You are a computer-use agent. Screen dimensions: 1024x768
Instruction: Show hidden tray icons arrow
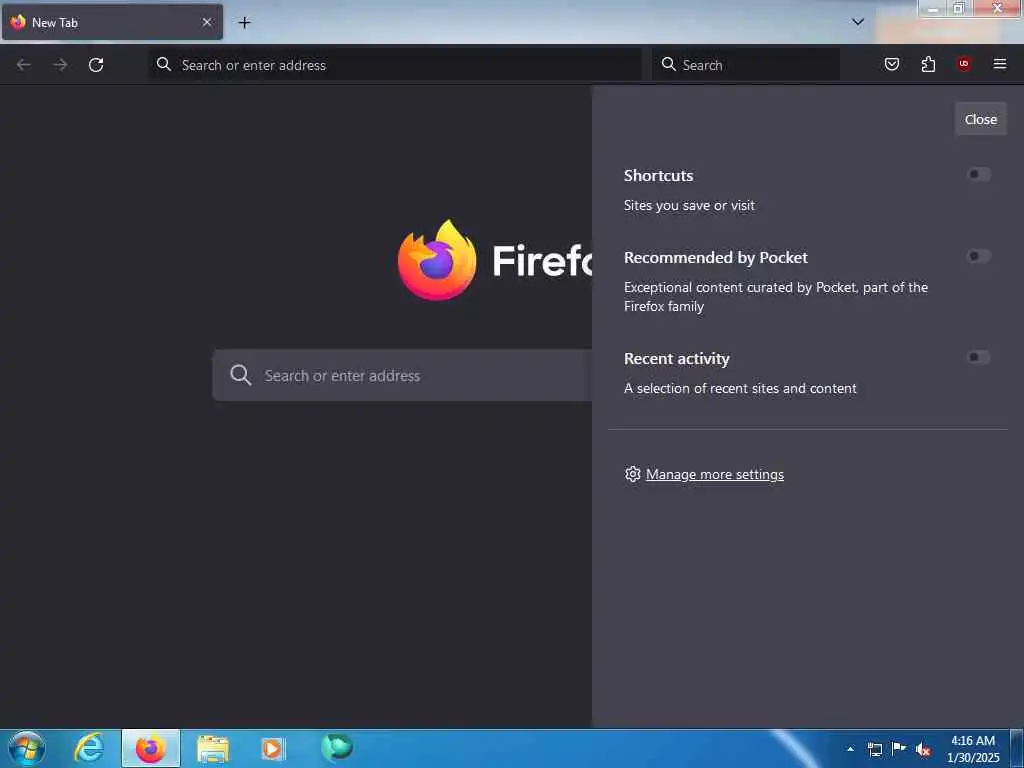tap(850, 749)
